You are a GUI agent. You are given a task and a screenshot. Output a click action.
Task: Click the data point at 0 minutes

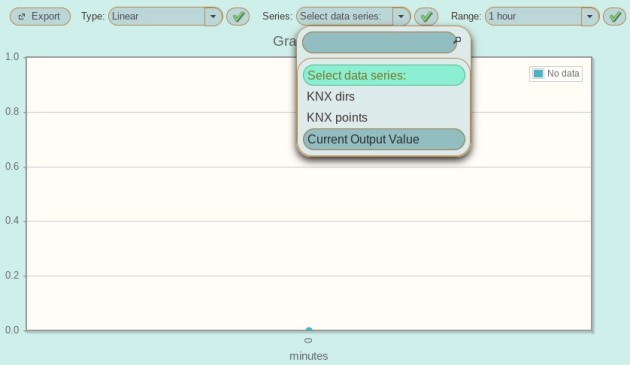tap(309, 330)
